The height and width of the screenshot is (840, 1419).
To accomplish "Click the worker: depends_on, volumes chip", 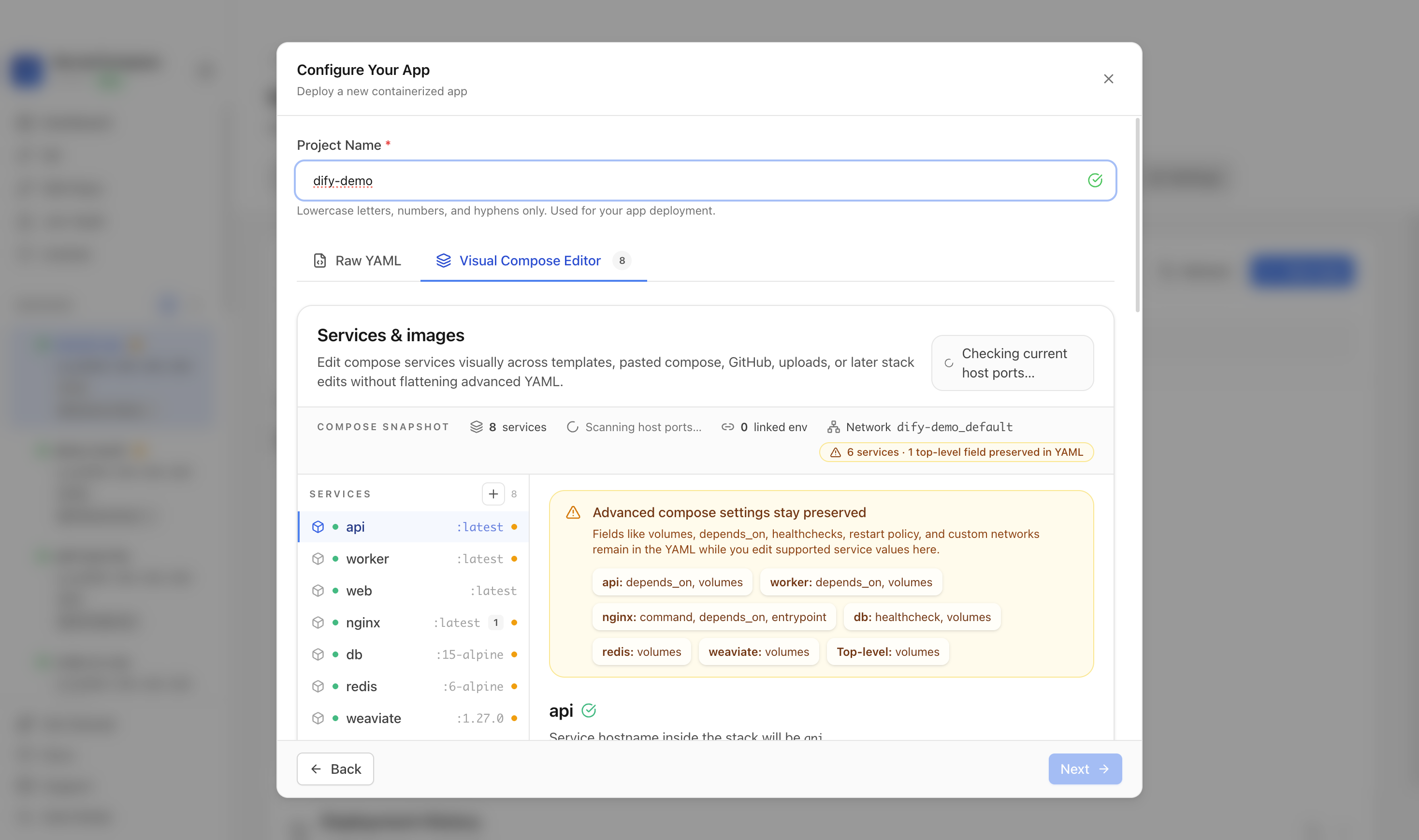I will pyautogui.click(x=851, y=582).
